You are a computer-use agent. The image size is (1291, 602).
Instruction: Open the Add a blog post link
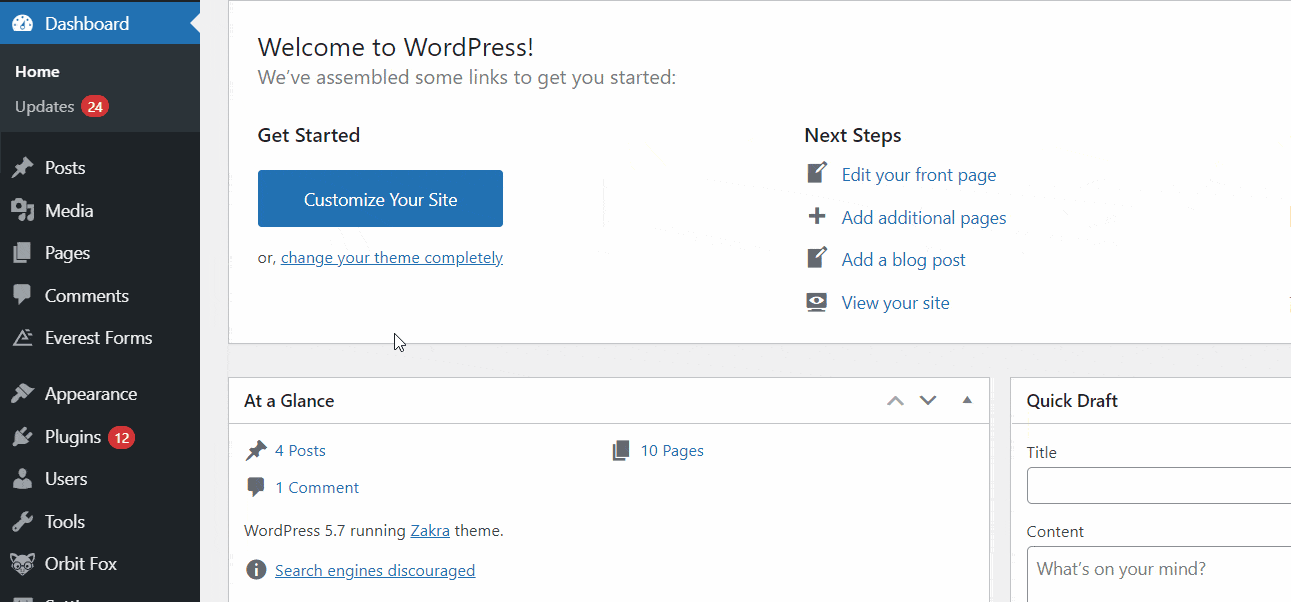point(904,260)
